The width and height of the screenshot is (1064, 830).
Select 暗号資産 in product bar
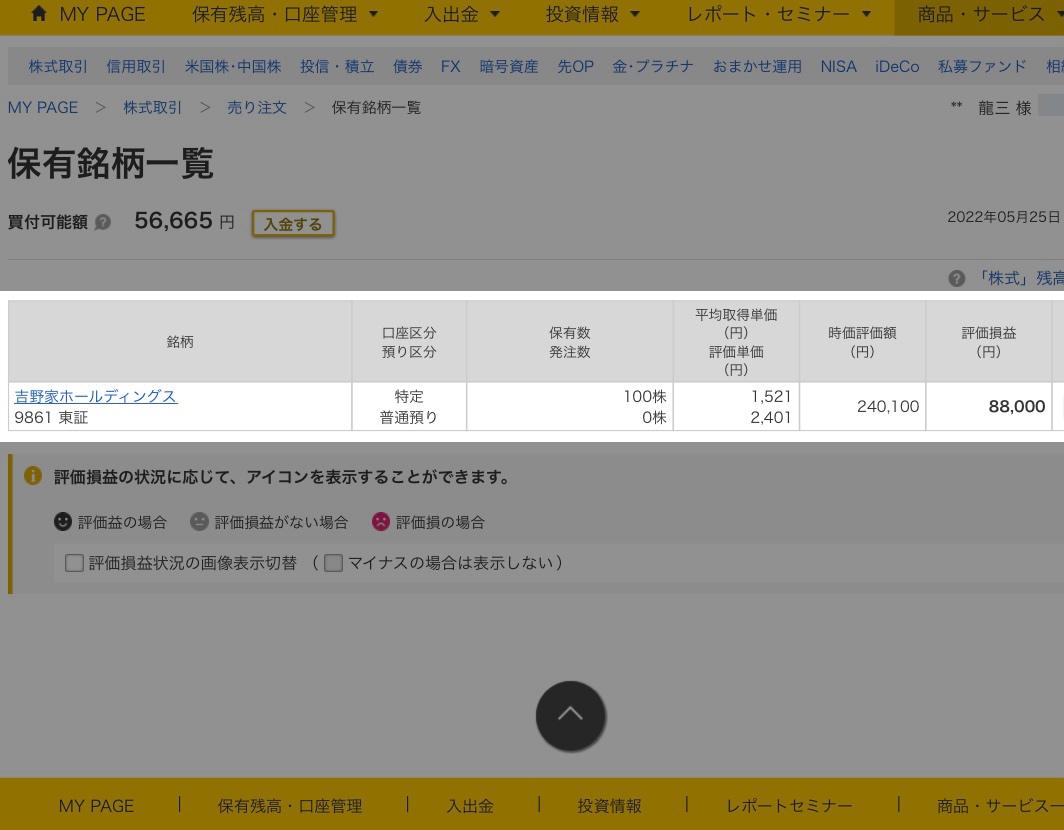[x=509, y=67]
